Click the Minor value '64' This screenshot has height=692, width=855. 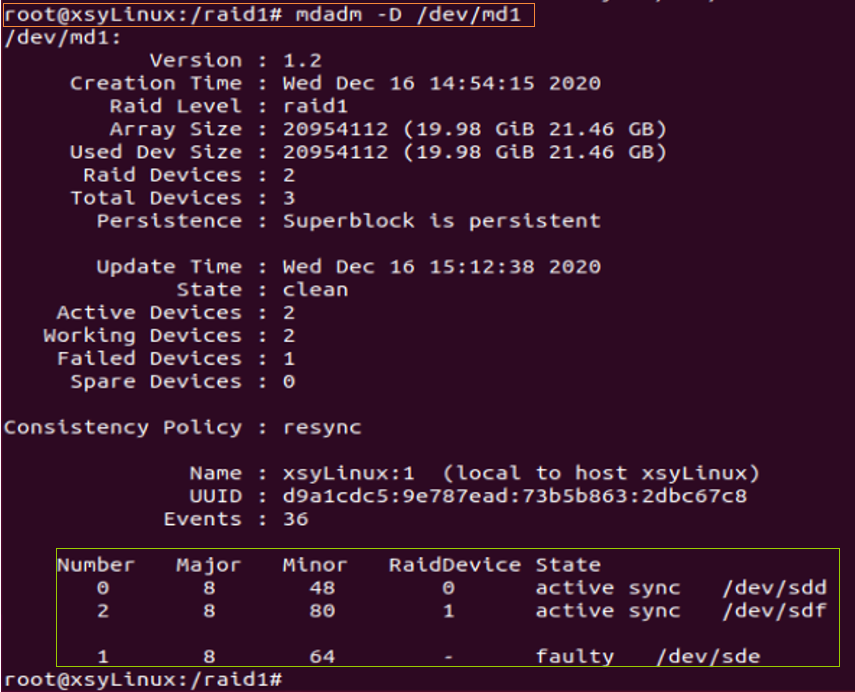click(x=322, y=657)
